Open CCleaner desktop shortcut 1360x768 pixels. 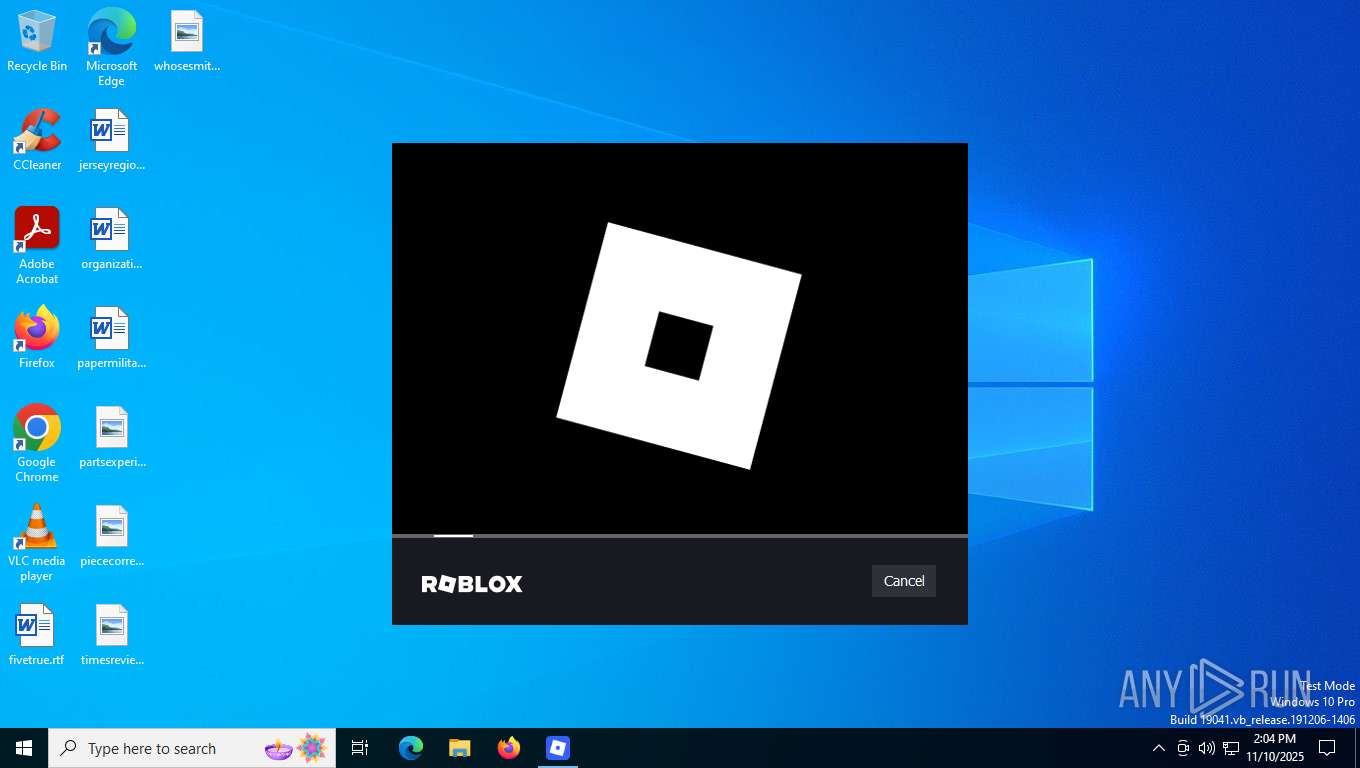(x=37, y=141)
